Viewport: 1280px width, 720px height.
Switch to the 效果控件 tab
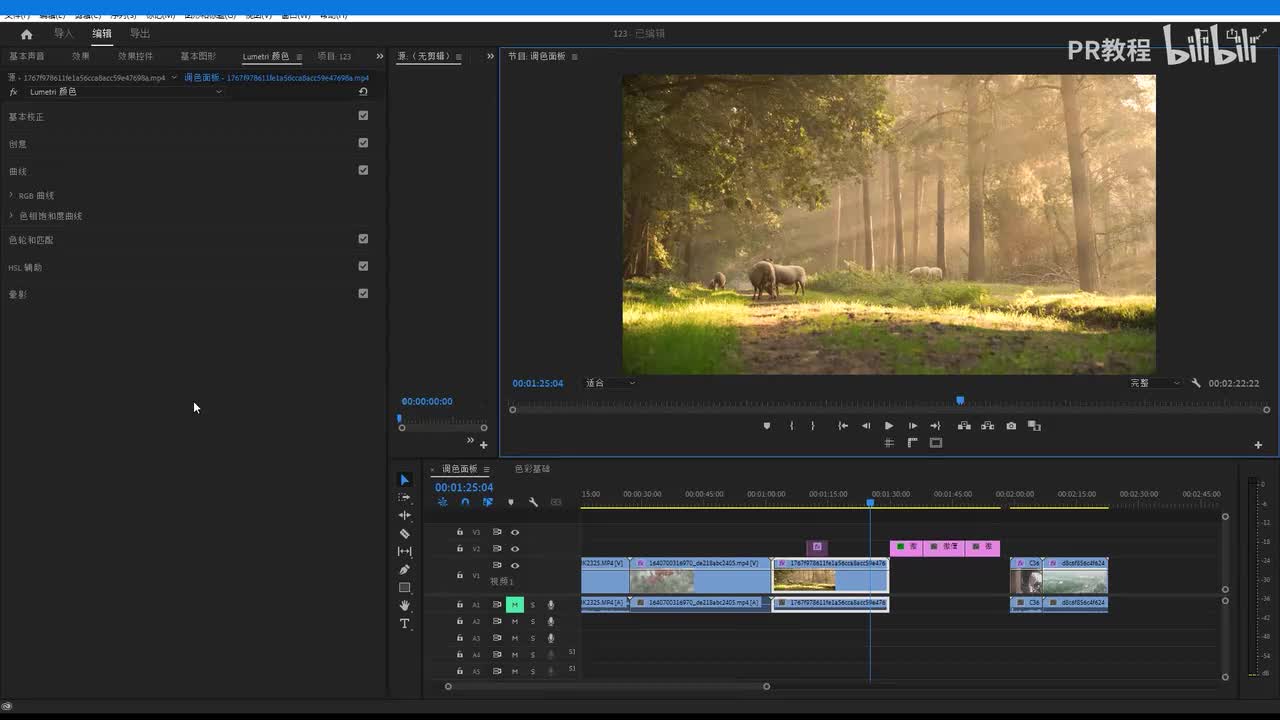136,57
